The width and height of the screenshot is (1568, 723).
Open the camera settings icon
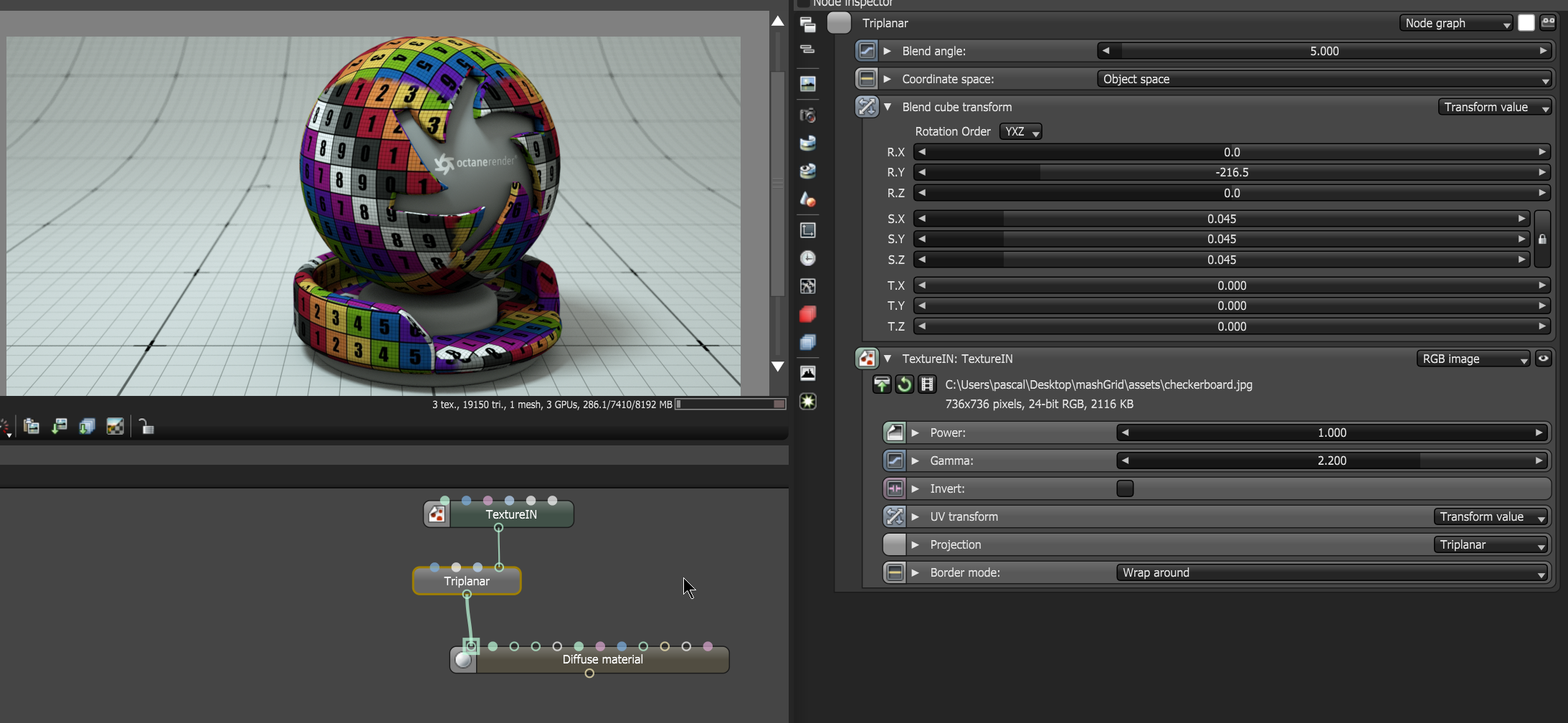808,115
